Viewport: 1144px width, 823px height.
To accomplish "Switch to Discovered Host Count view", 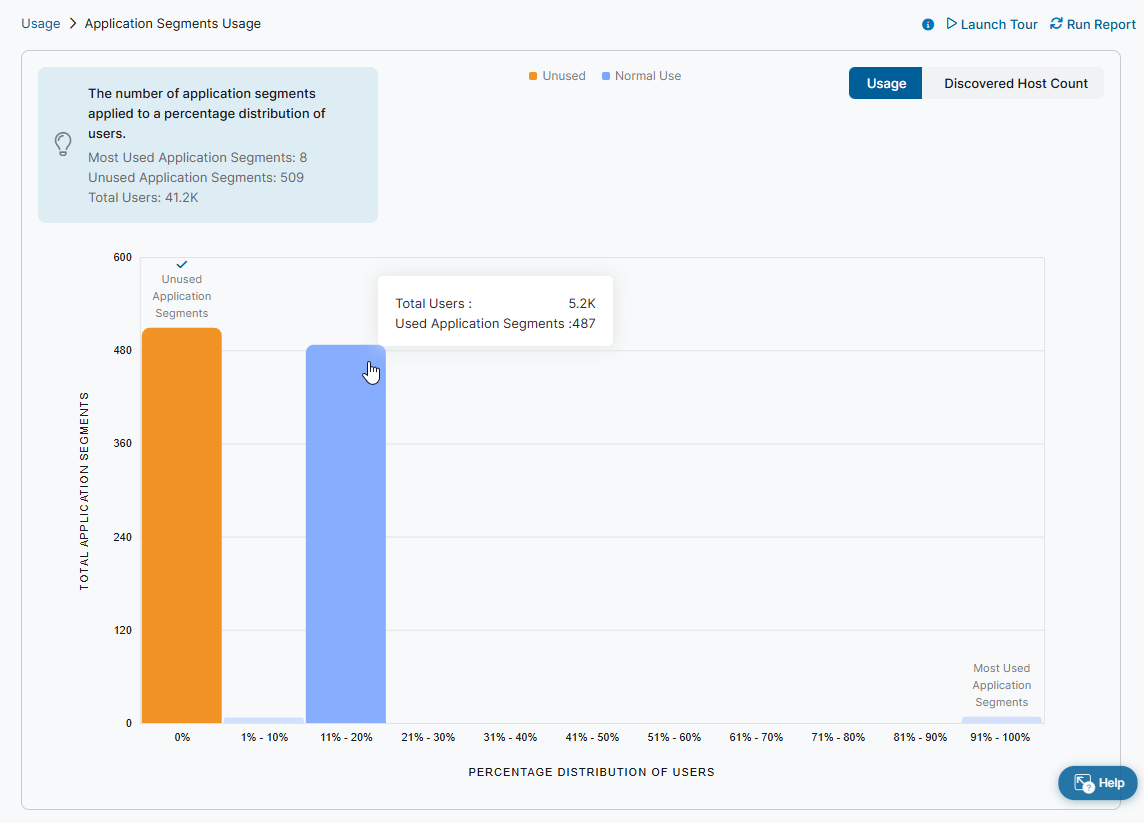I will (1015, 84).
